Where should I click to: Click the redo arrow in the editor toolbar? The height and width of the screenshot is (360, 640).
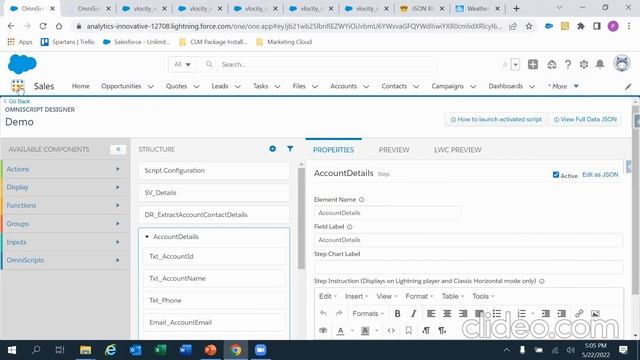(x=339, y=313)
